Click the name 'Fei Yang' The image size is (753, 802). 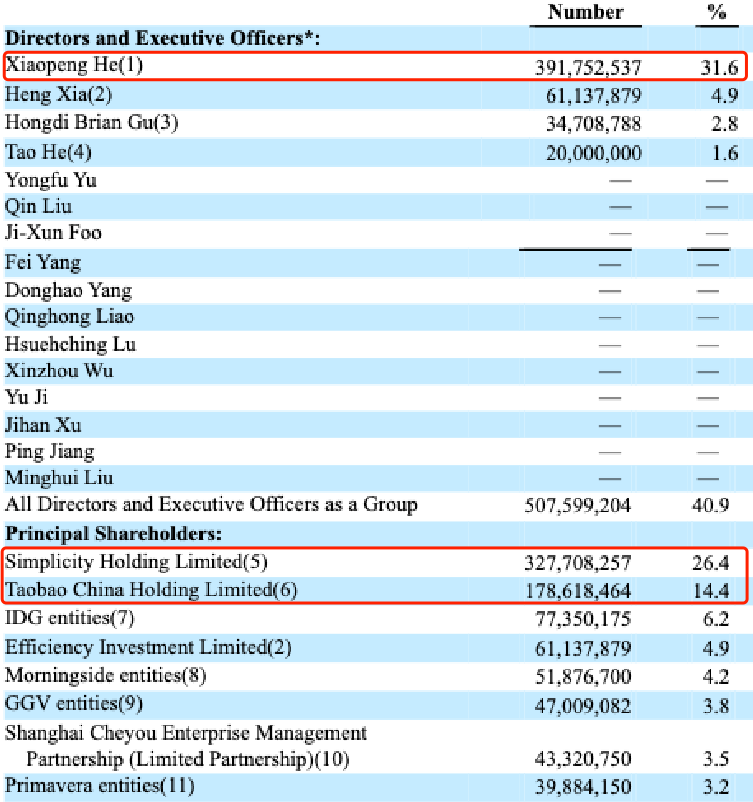point(43,262)
